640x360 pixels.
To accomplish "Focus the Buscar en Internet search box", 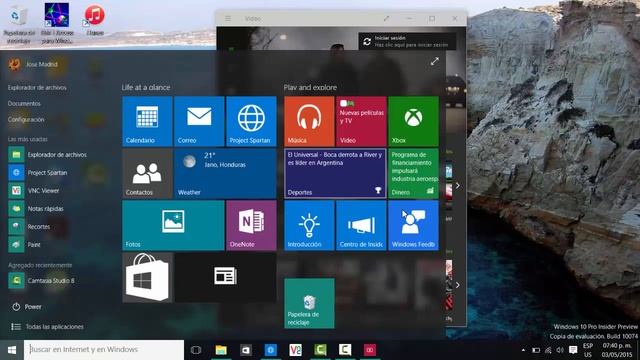I will pyautogui.click(x=104, y=350).
